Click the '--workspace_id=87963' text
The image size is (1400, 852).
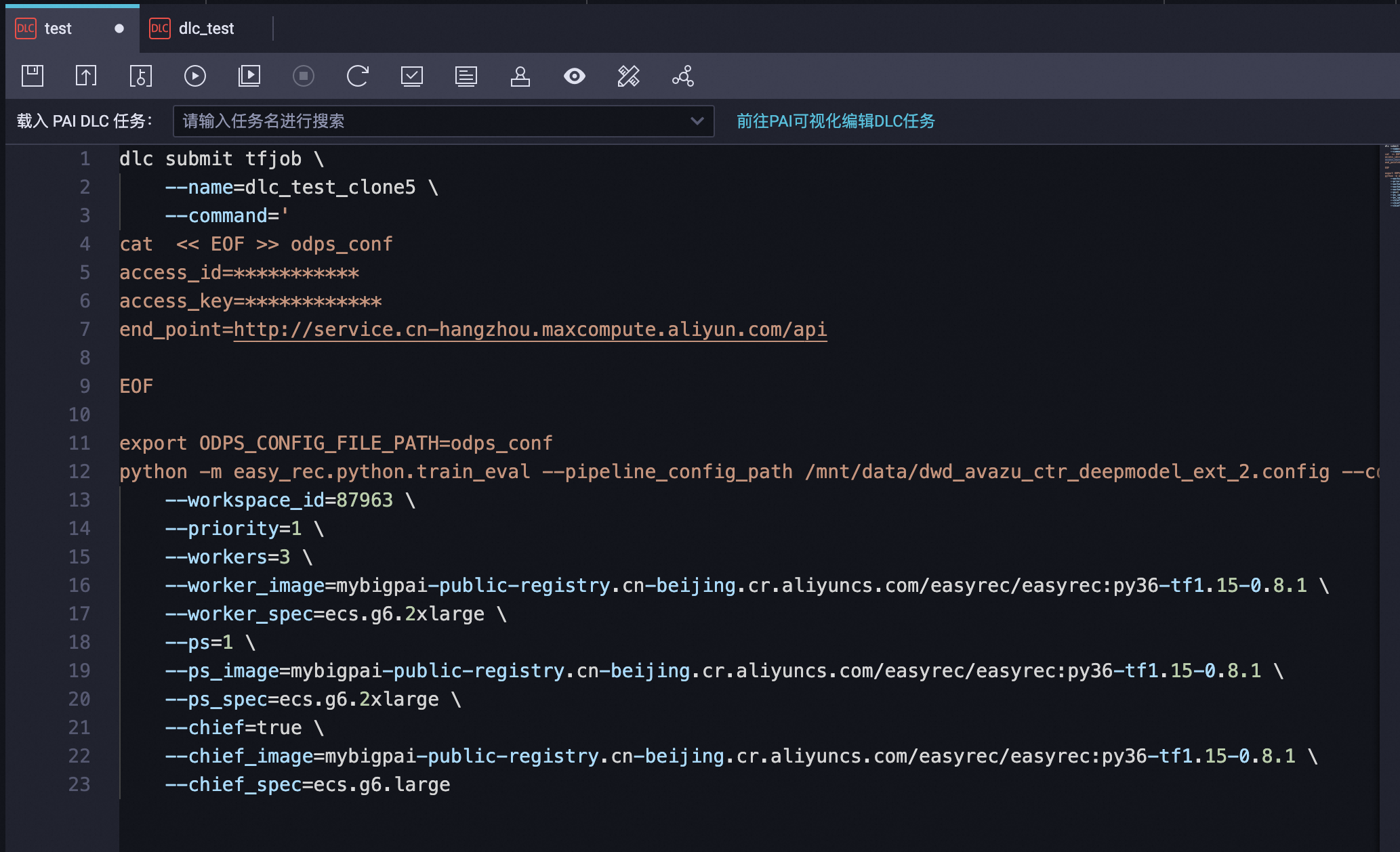click(279, 500)
